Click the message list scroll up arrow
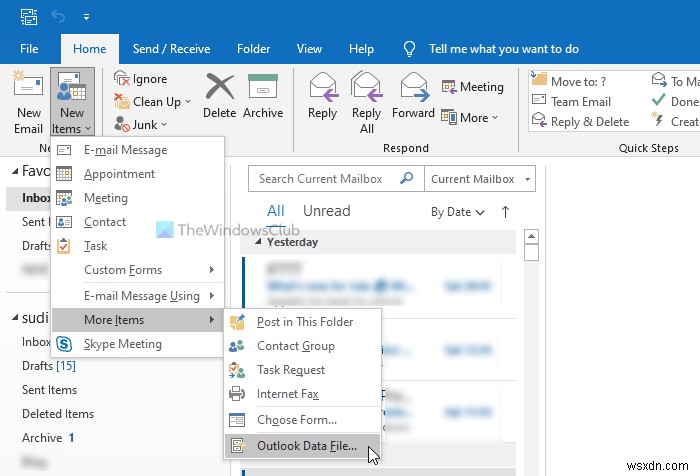This screenshot has height=476, width=700. [x=531, y=236]
